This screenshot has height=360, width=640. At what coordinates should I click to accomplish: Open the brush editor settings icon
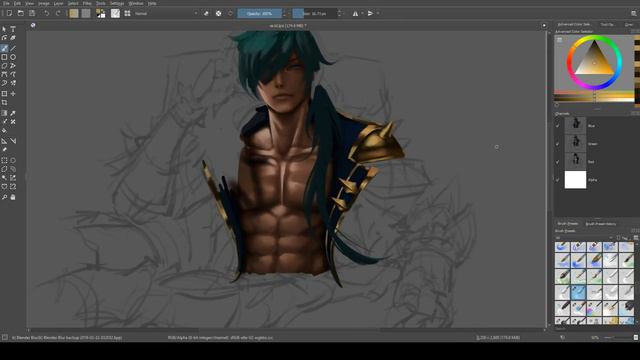tap(116, 13)
